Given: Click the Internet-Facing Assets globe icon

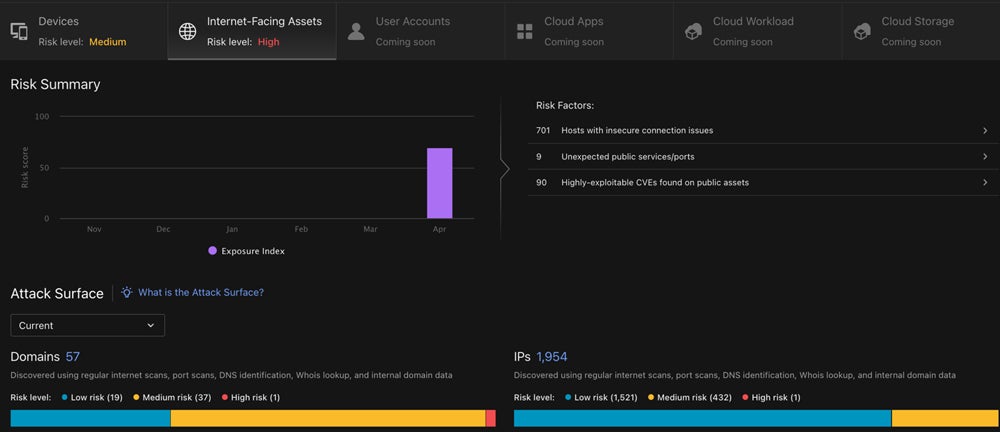Looking at the screenshot, I should (187, 31).
